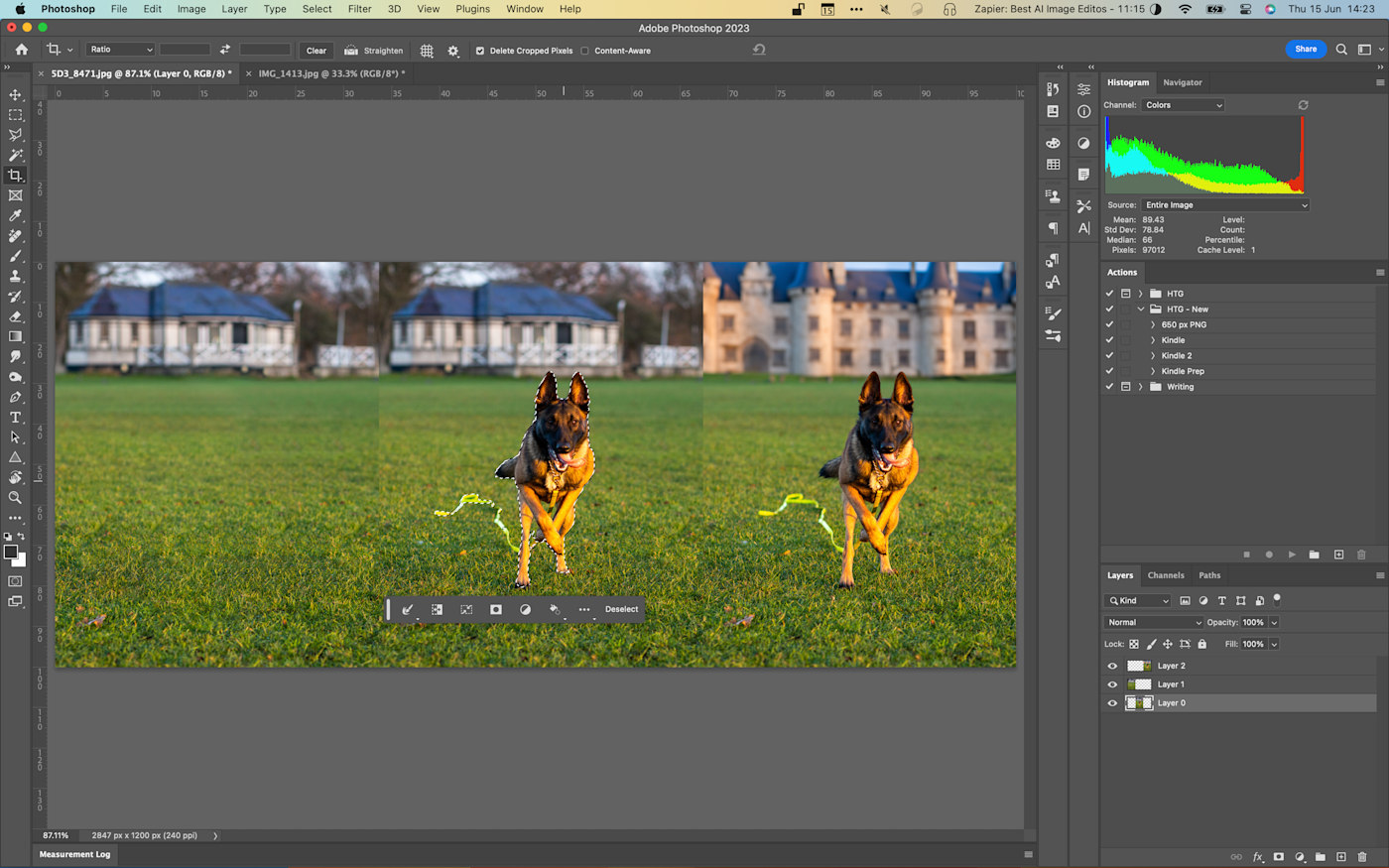Select the Eyedropper tool
The height and width of the screenshot is (868, 1389).
[15, 215]
